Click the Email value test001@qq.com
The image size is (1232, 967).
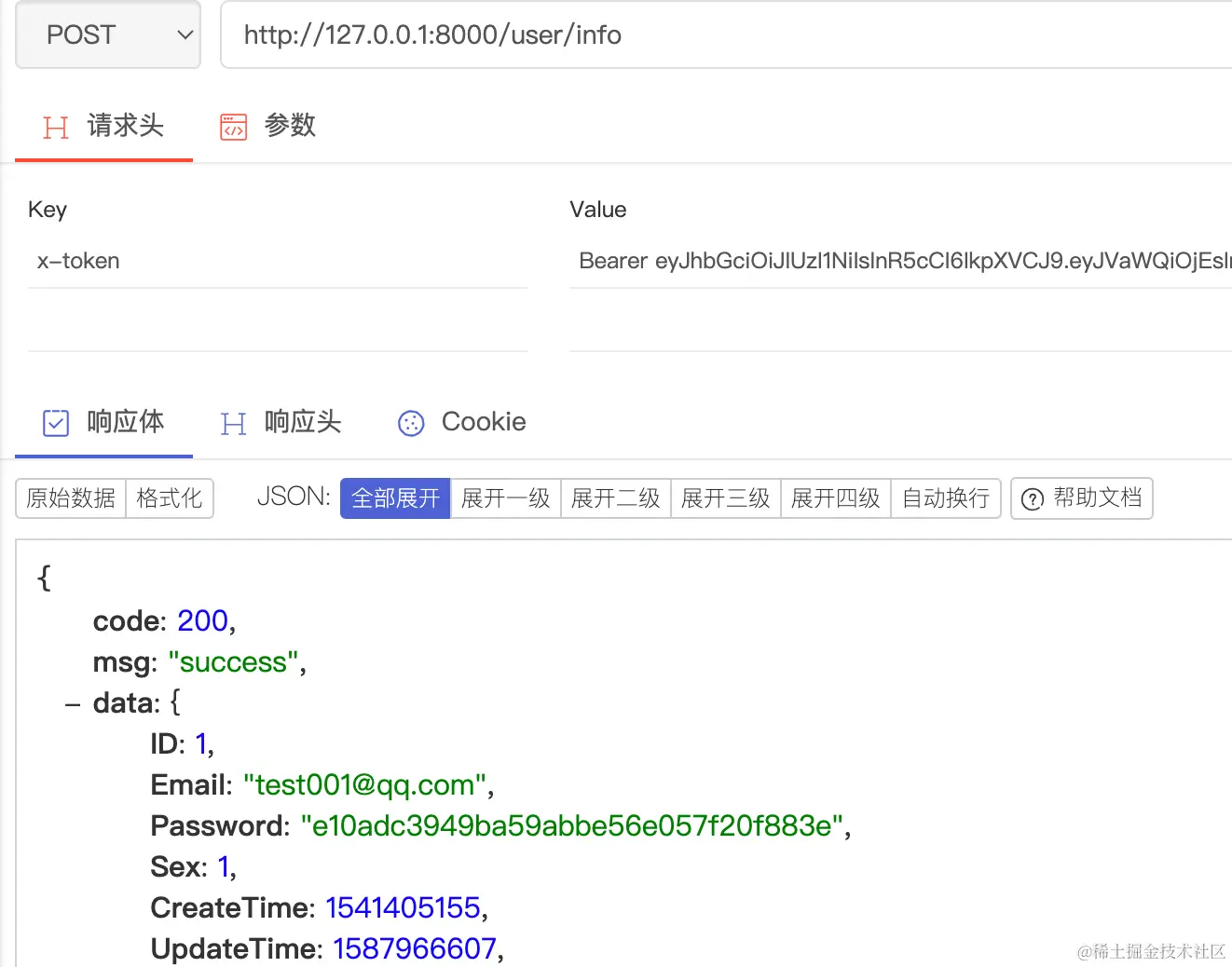click(x=364, y=785)
